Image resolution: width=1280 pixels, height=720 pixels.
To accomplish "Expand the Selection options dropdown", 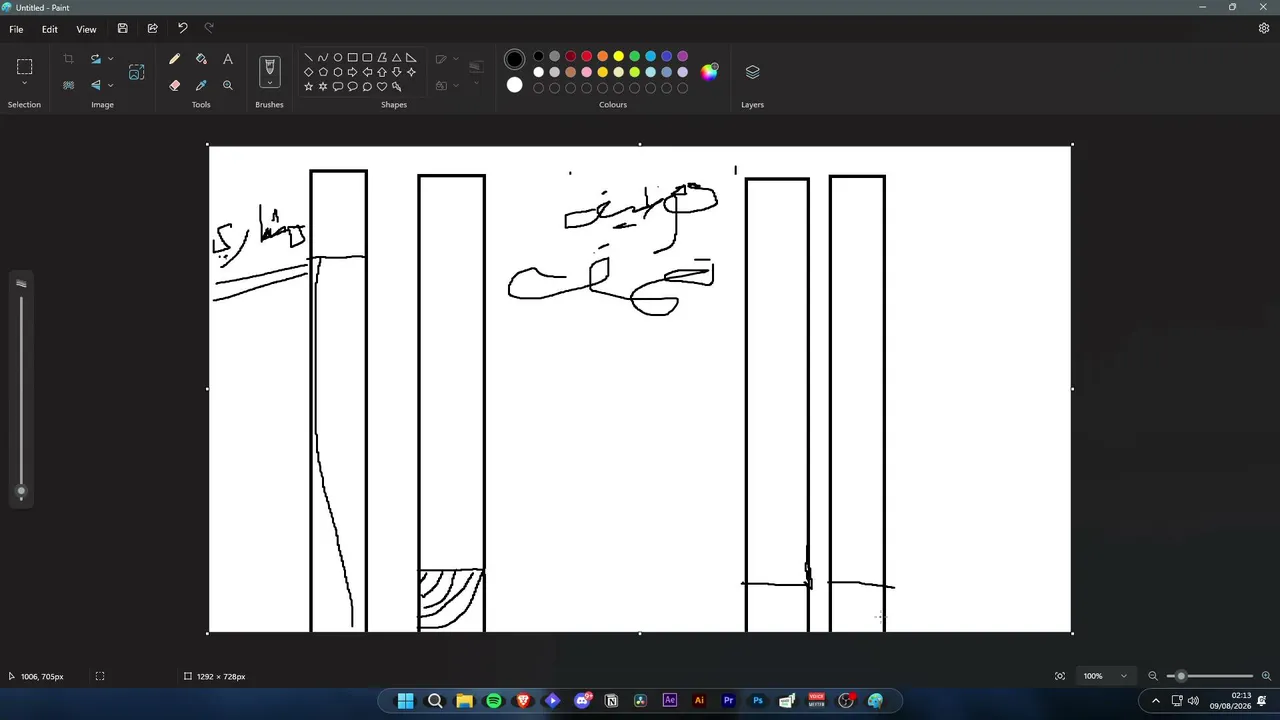I will 24,84.
